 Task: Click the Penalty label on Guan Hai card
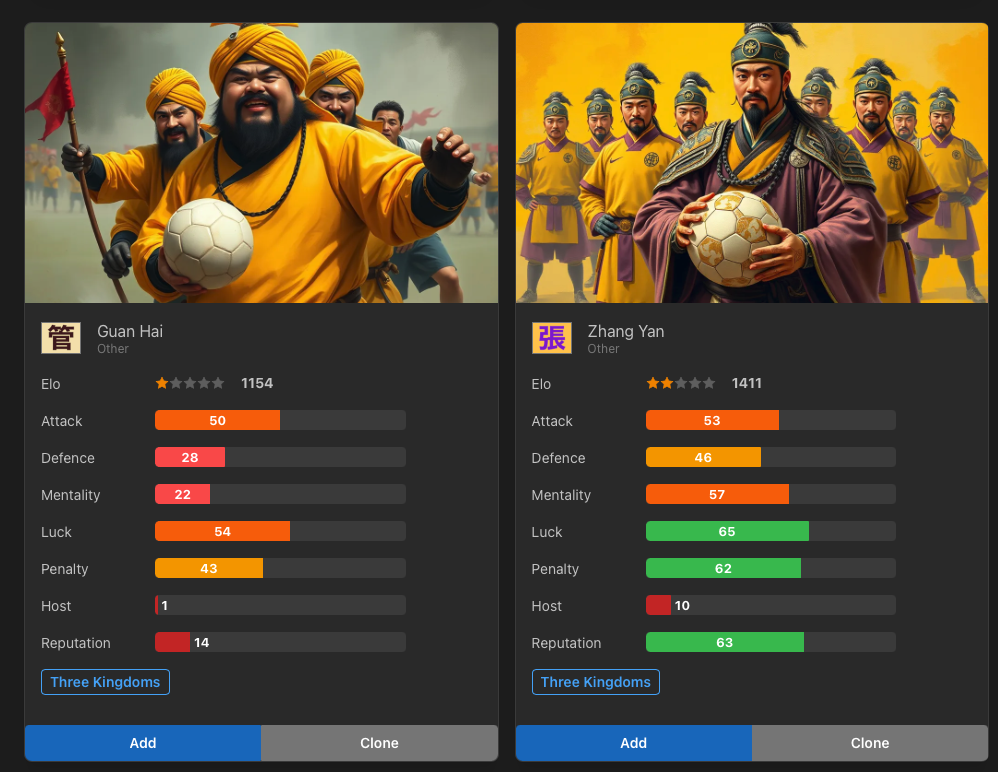coord(64,569)
